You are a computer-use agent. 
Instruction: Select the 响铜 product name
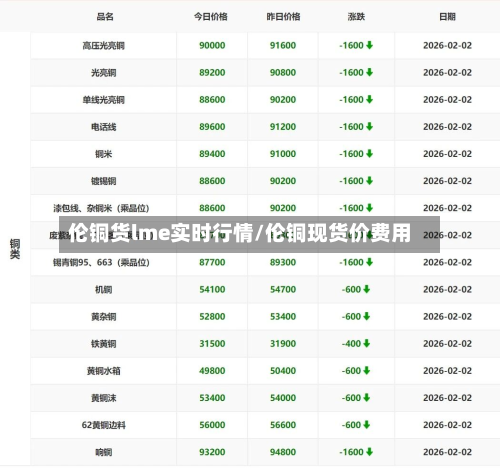click(104, 452)
